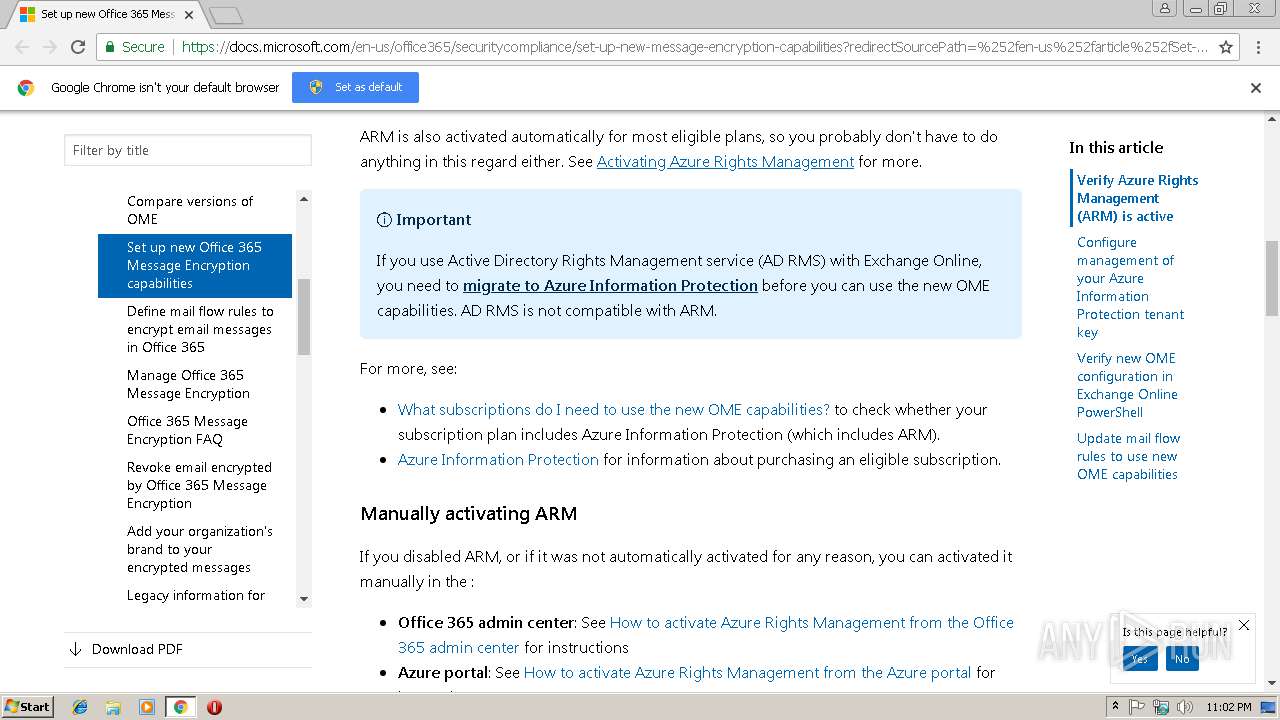Screen dimensions: 1280x720
Task: Click the red stop-sign taskbar icon
Action: coord(214,707)
